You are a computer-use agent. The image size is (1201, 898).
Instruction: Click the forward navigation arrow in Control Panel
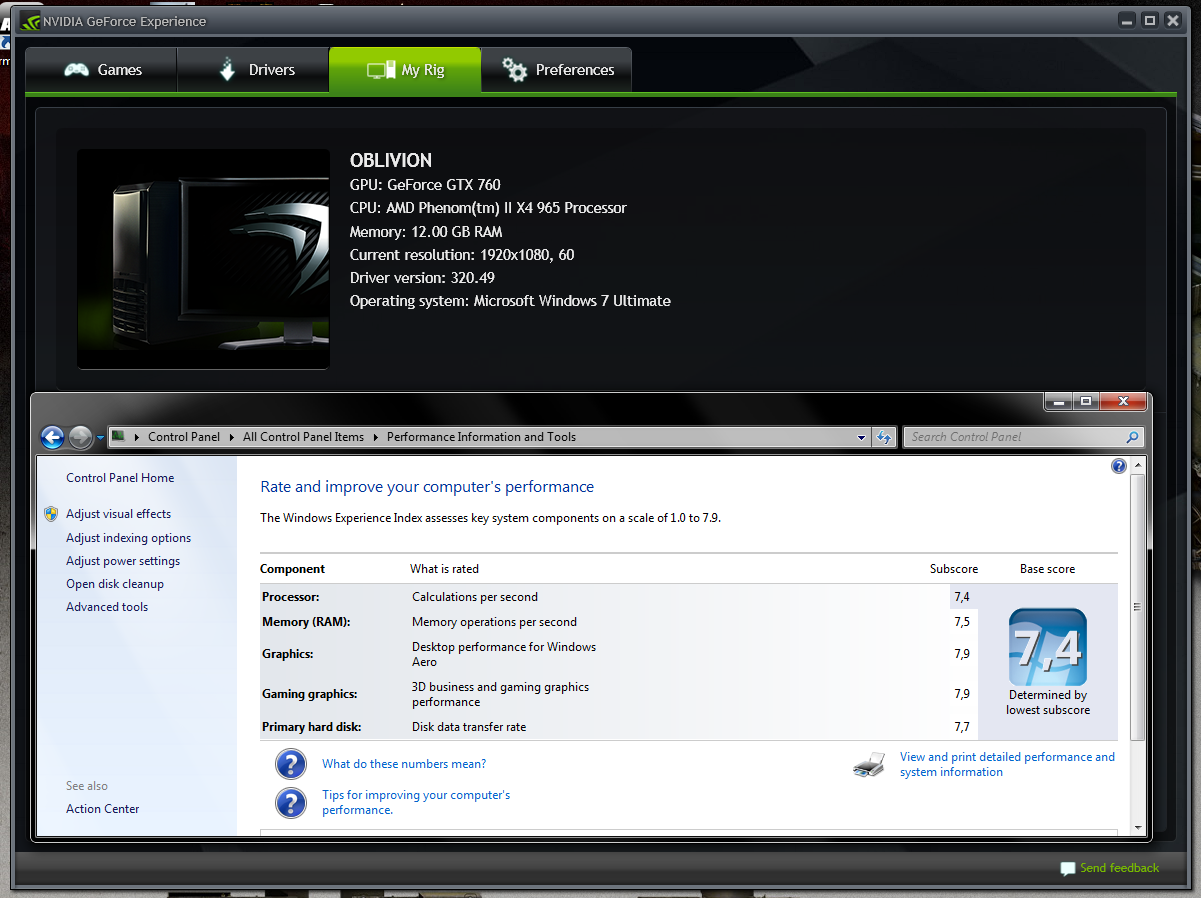[x=81, y=437]
